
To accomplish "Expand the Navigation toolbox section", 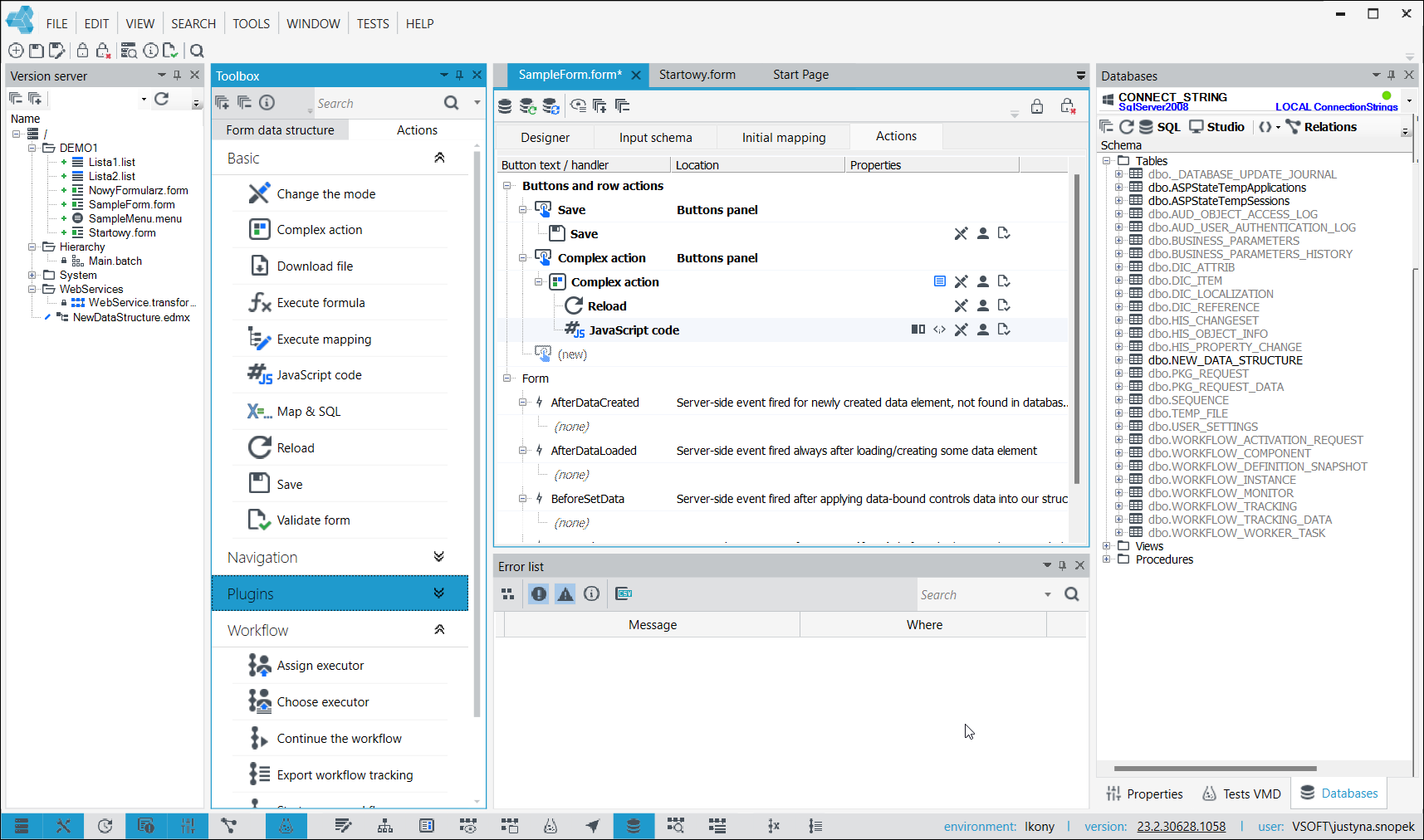I will [439, 557].
